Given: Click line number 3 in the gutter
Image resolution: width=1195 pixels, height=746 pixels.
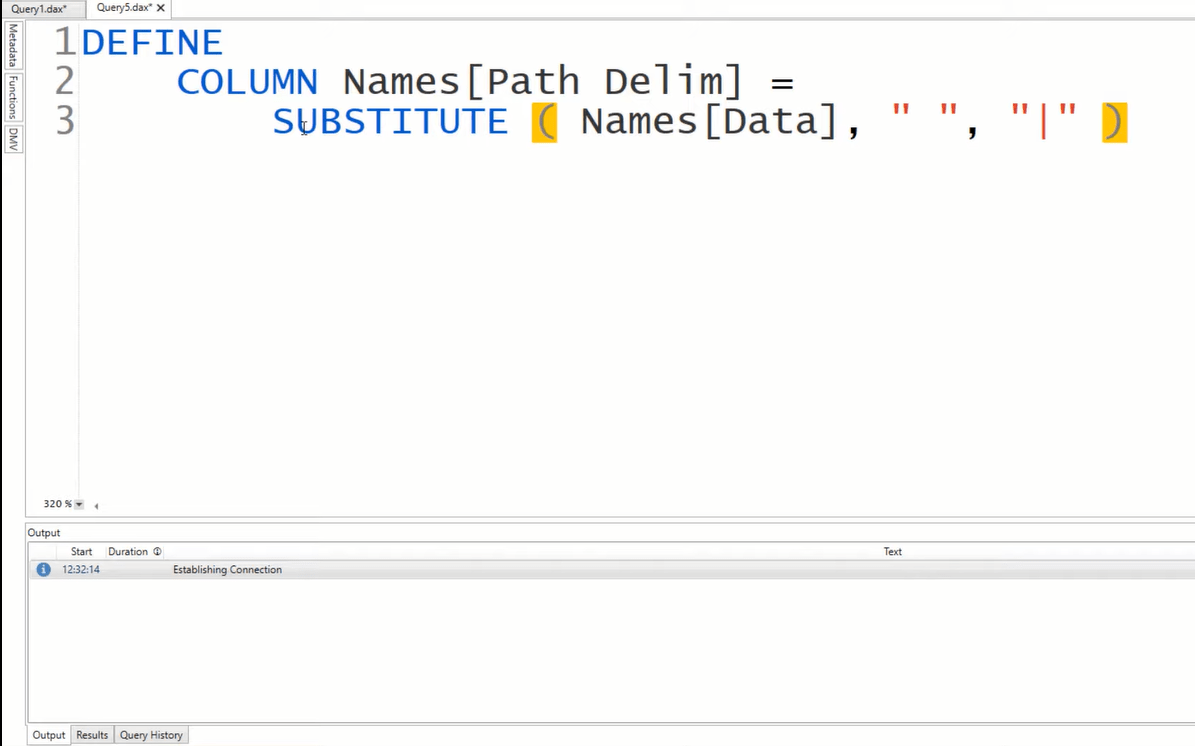Looking at the screenshot, I should [x=65, y=121].
